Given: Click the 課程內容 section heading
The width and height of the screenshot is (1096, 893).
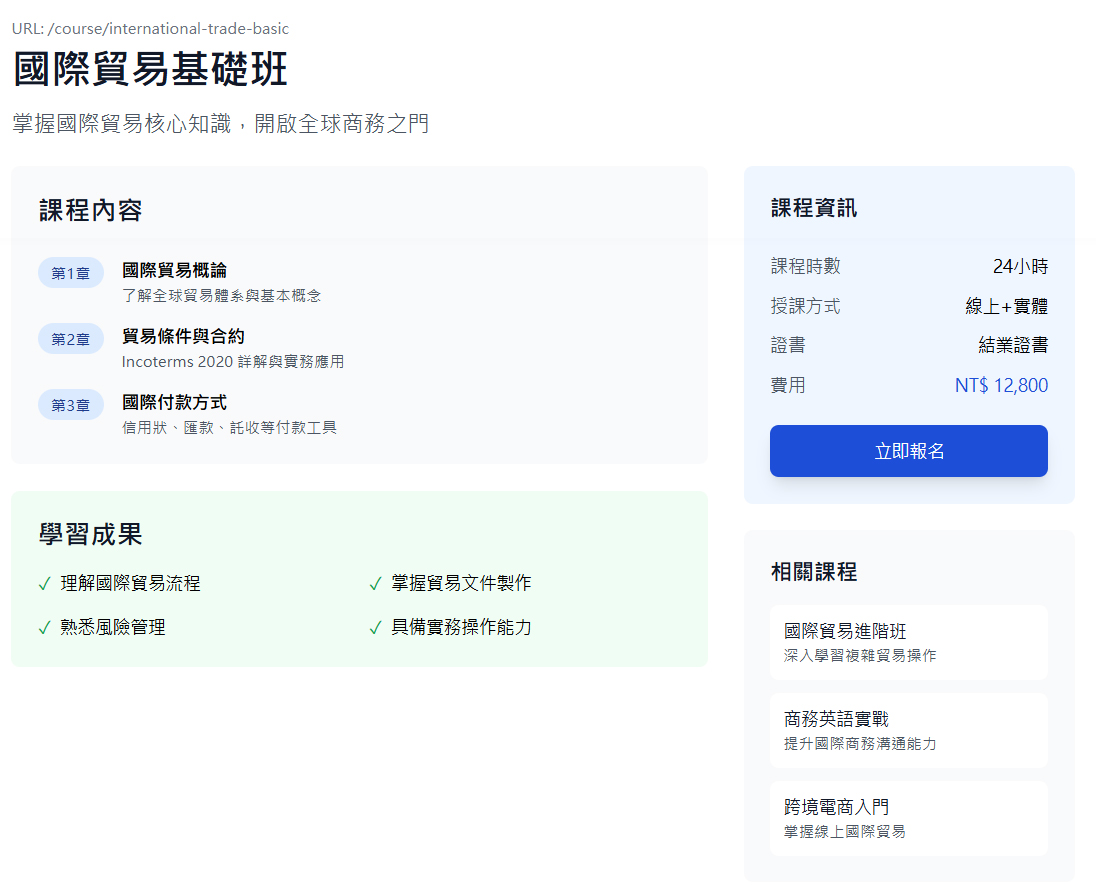Looking at the screenshot, I should point(91,211).
